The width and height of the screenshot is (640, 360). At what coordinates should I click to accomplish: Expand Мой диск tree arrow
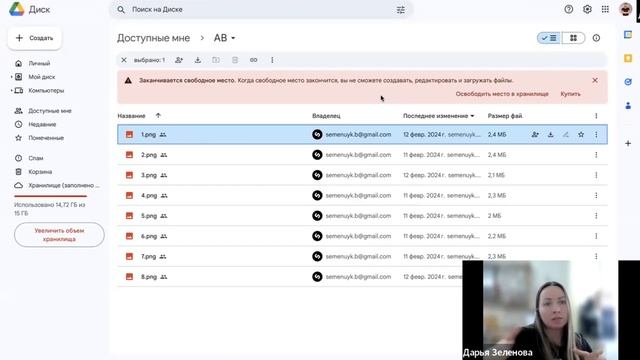(11, 77)
